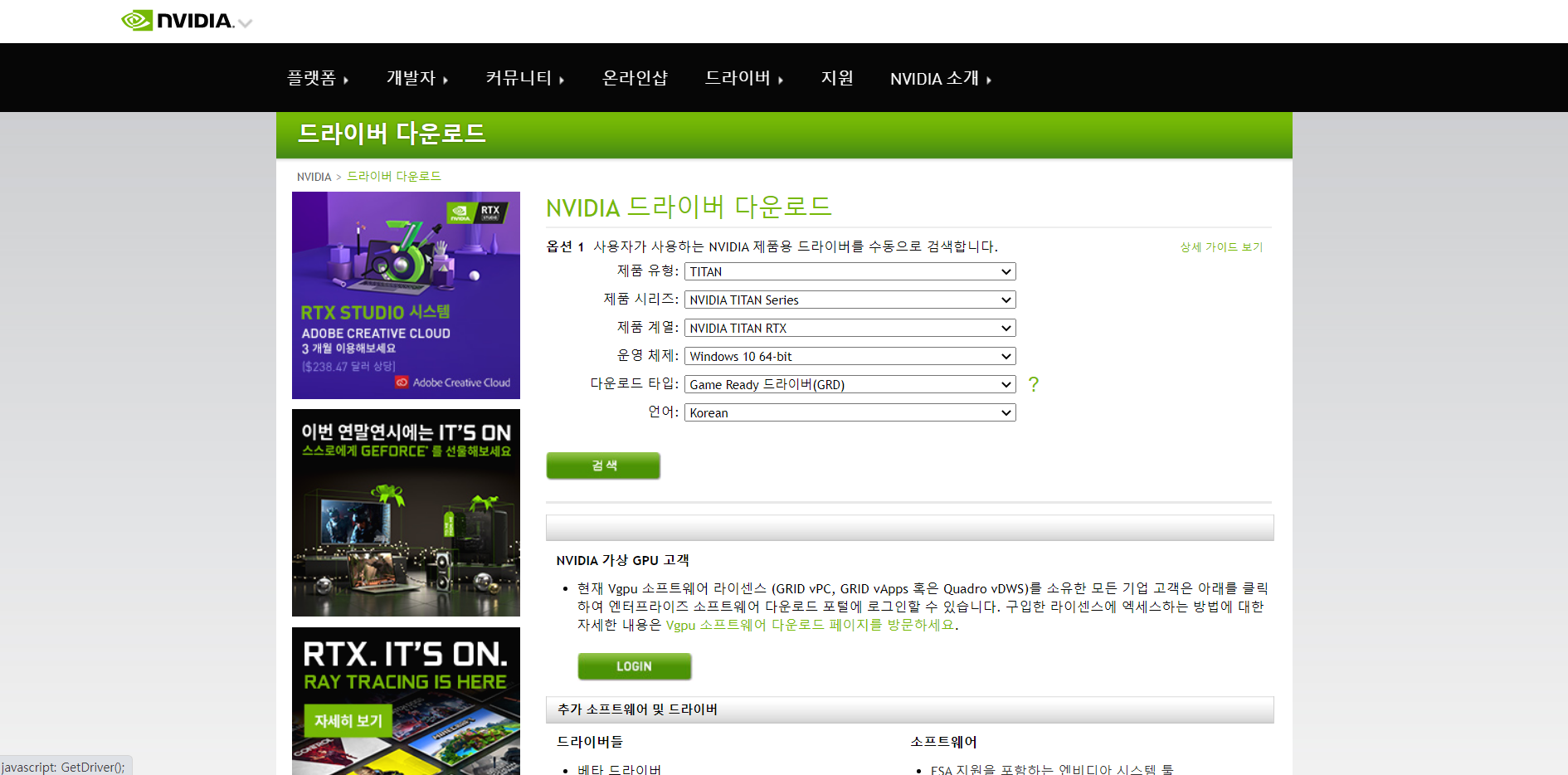Go to 온라인샵 in the navigation bar

(x=635, y=78)
